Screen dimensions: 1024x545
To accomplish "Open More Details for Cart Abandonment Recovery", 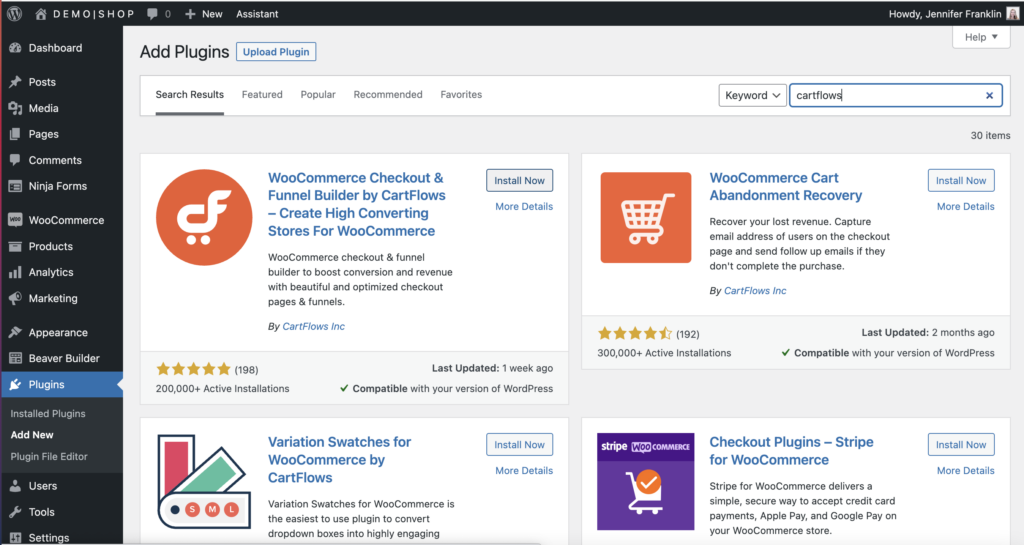I will [965, 206].
